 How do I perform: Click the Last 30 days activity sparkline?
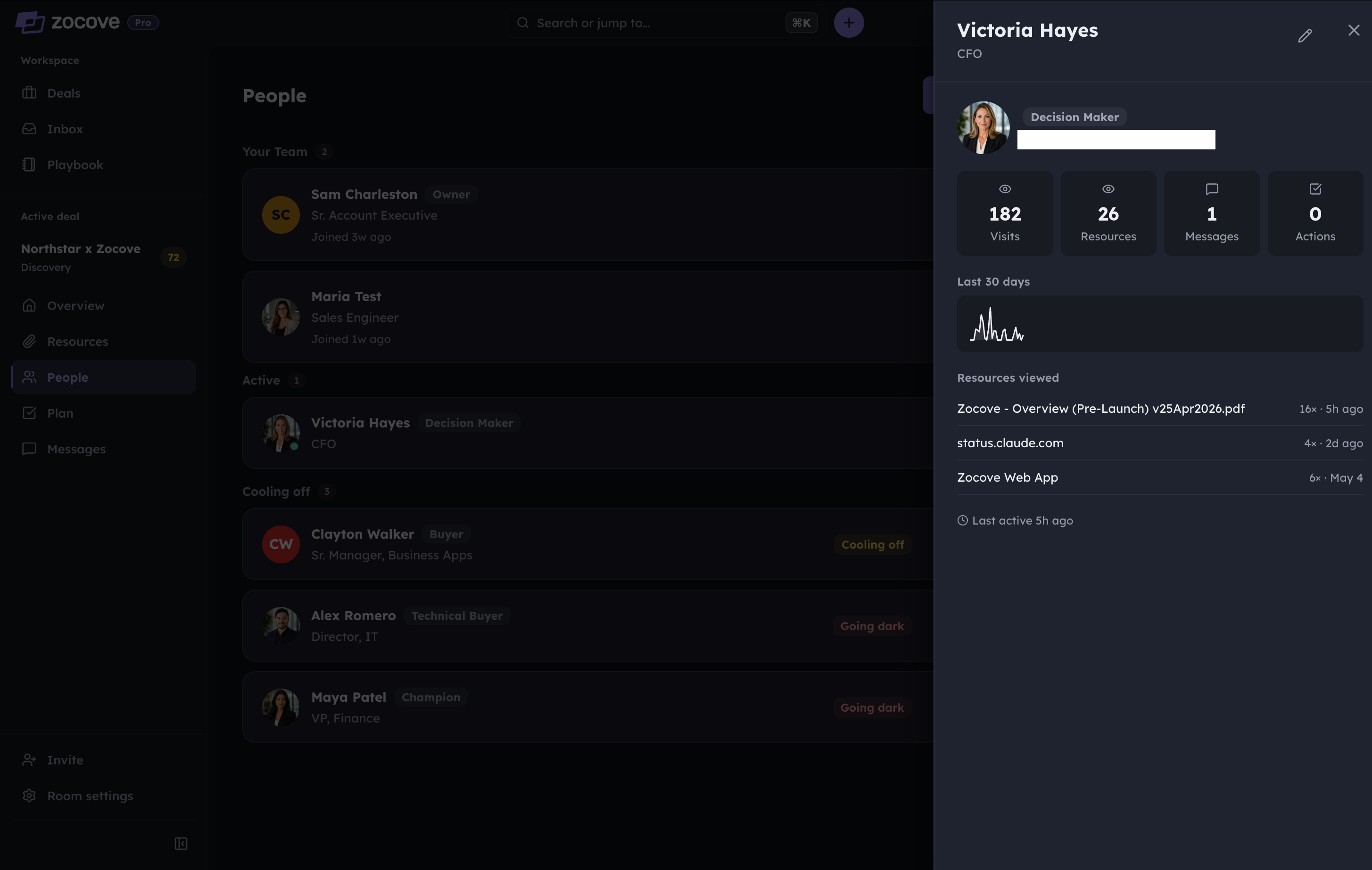pos(997,325)
